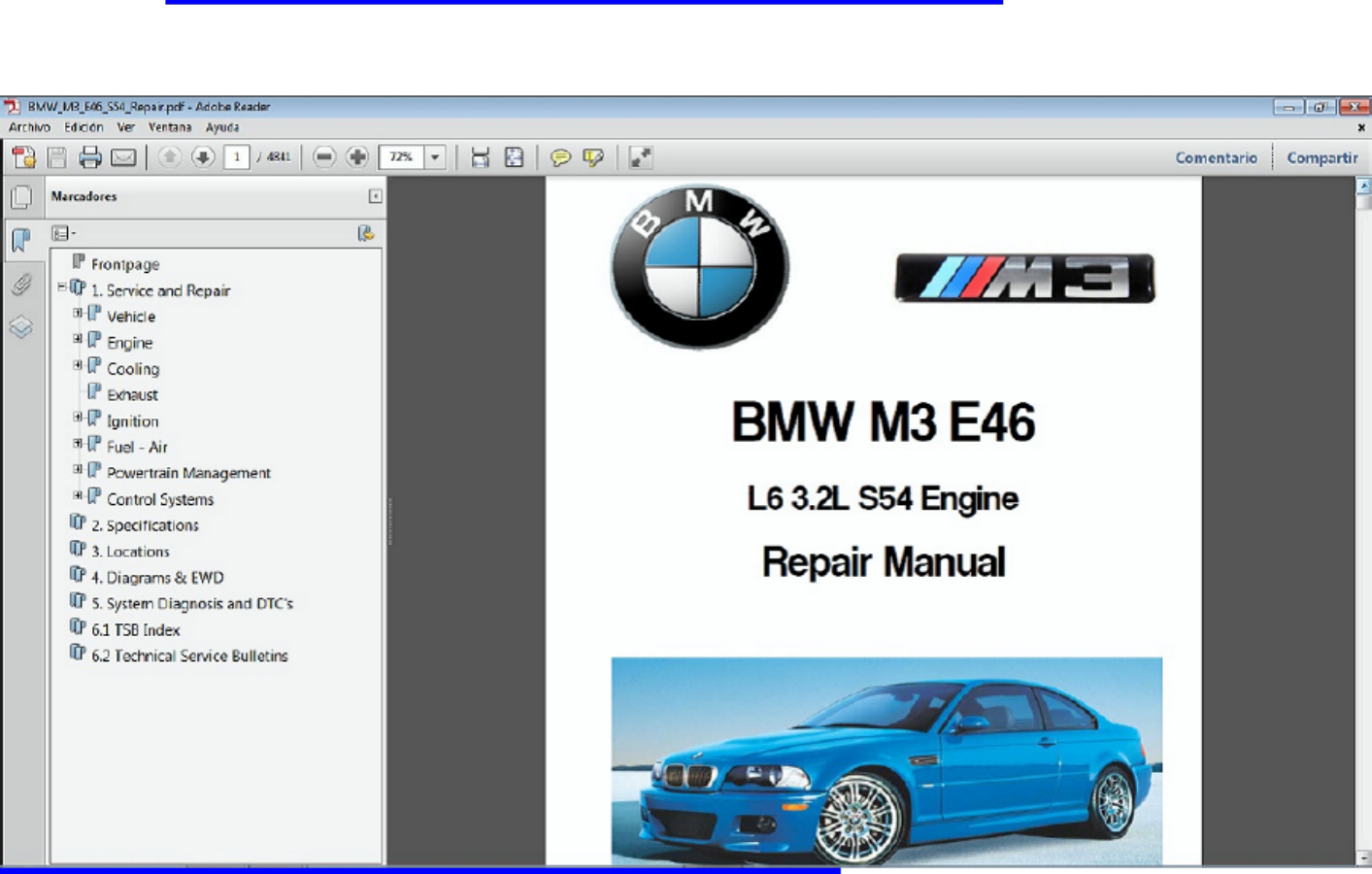Collapse the Marcadores panel button

pos(375,196)
